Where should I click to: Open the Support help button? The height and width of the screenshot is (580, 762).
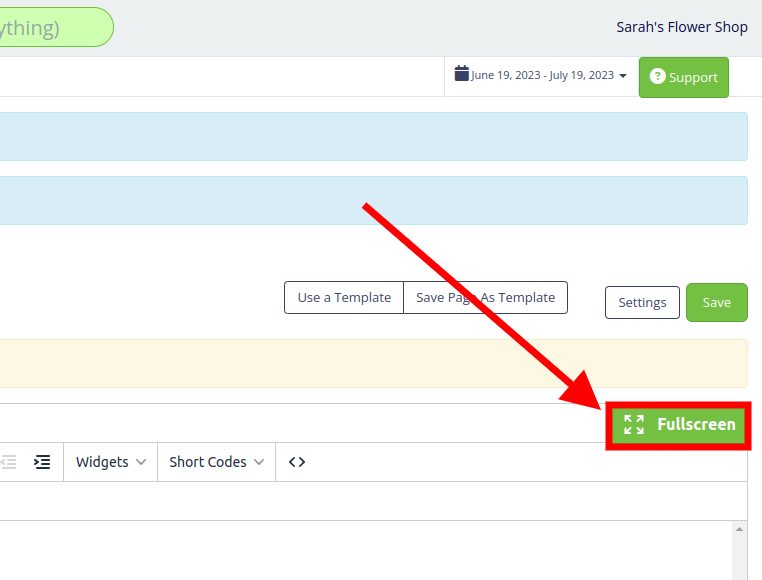point(684,77)
